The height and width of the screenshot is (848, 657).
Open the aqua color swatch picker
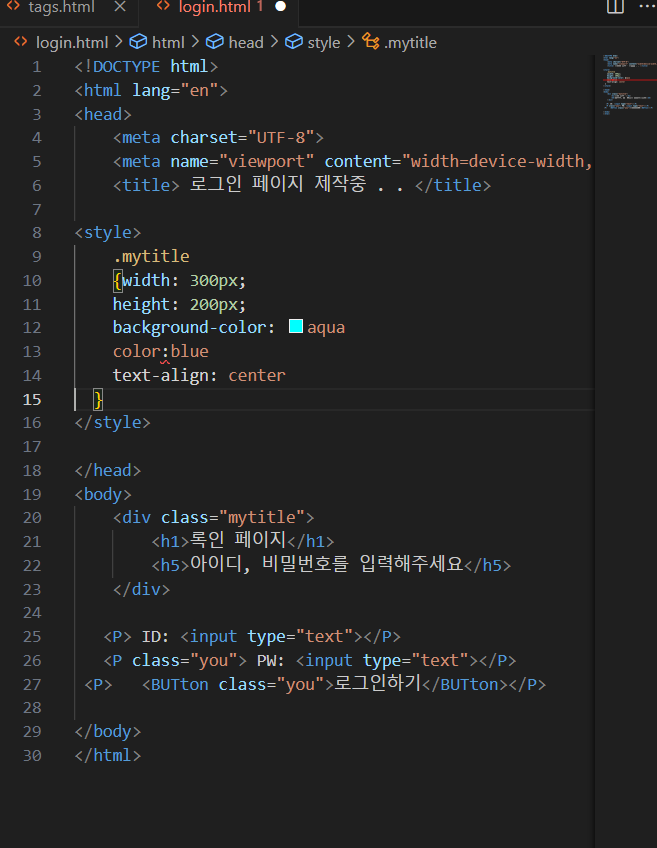296,326
